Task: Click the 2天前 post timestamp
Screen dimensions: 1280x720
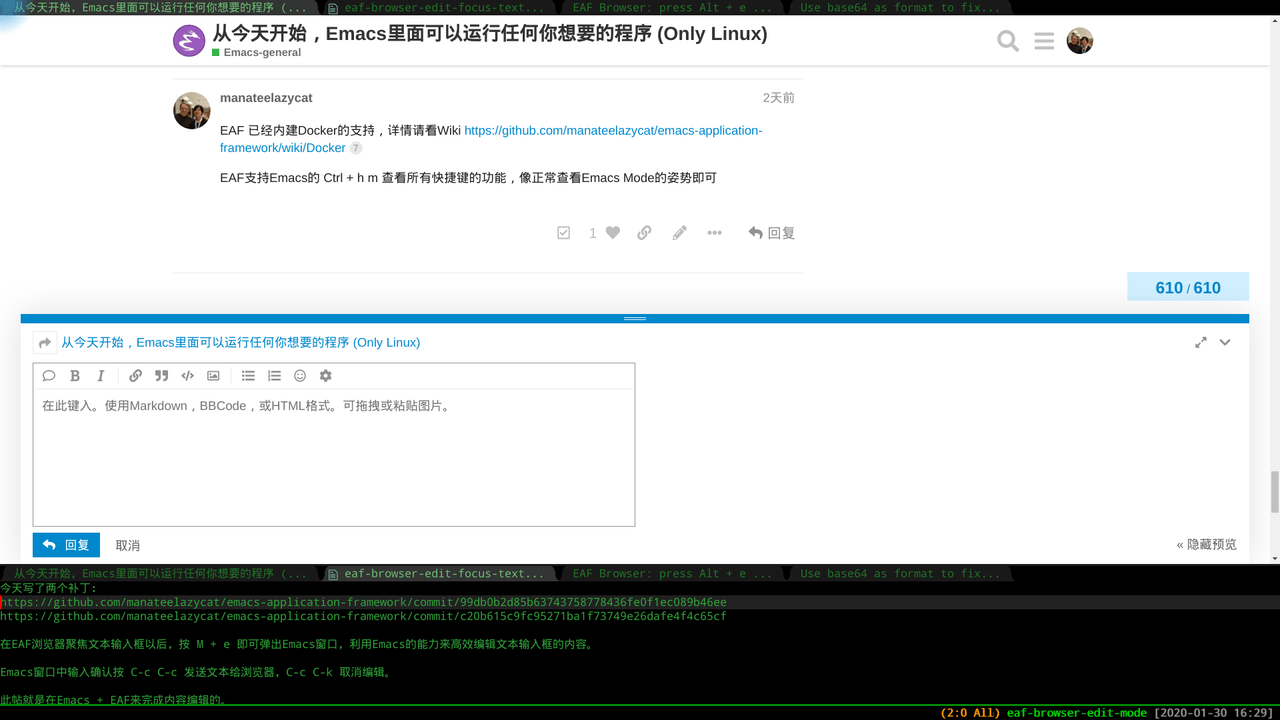Action: coord(779,98)
